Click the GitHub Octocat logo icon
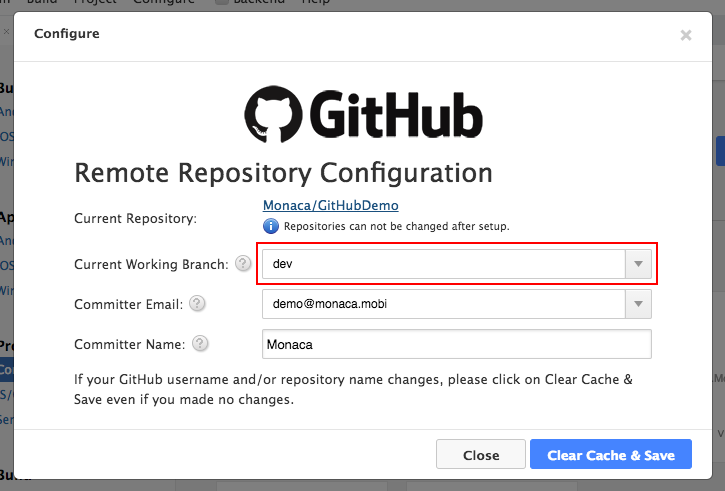 pos(274,113)
